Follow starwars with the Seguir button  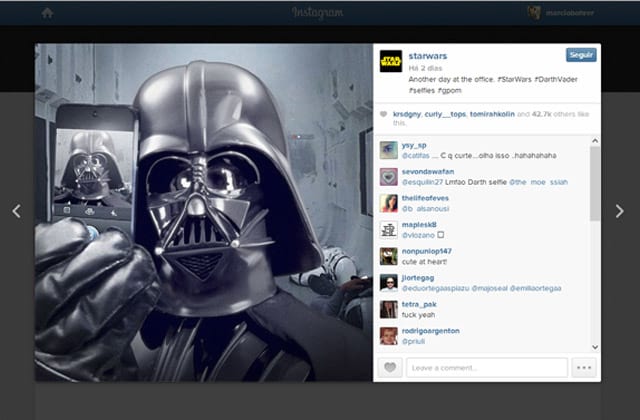click(581, 55)
